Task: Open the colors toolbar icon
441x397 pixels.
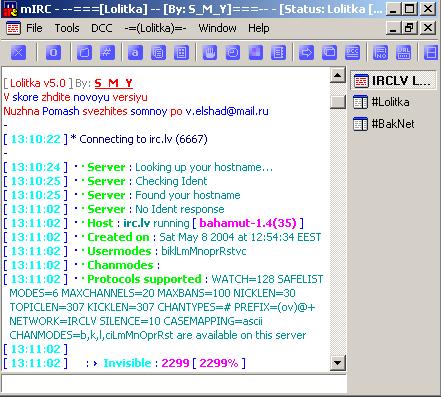Action: click(x=256, y=52)
